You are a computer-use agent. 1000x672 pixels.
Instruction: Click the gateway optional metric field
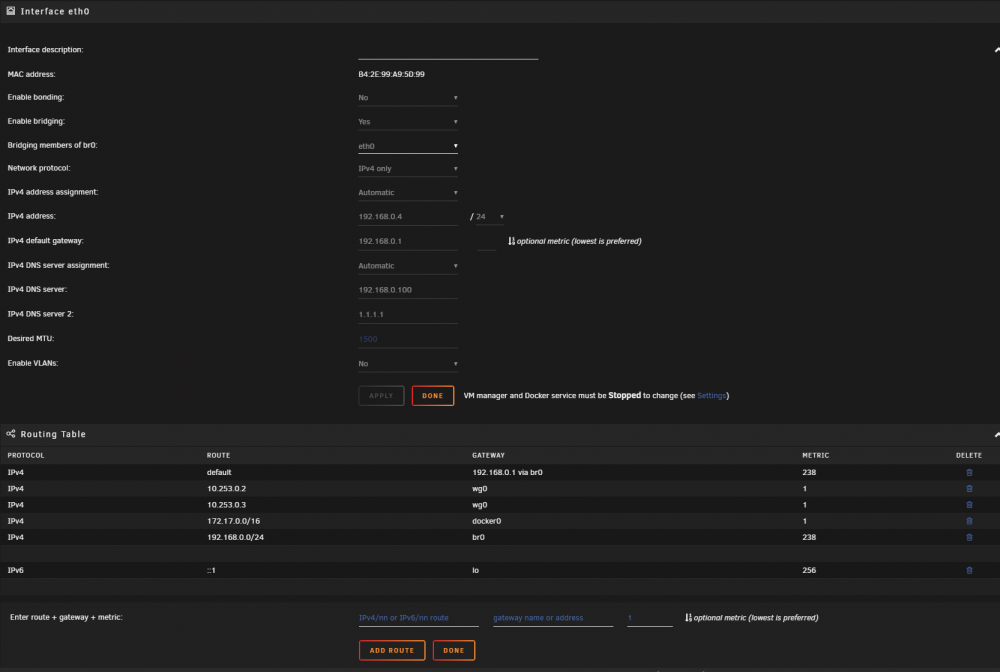487,241
